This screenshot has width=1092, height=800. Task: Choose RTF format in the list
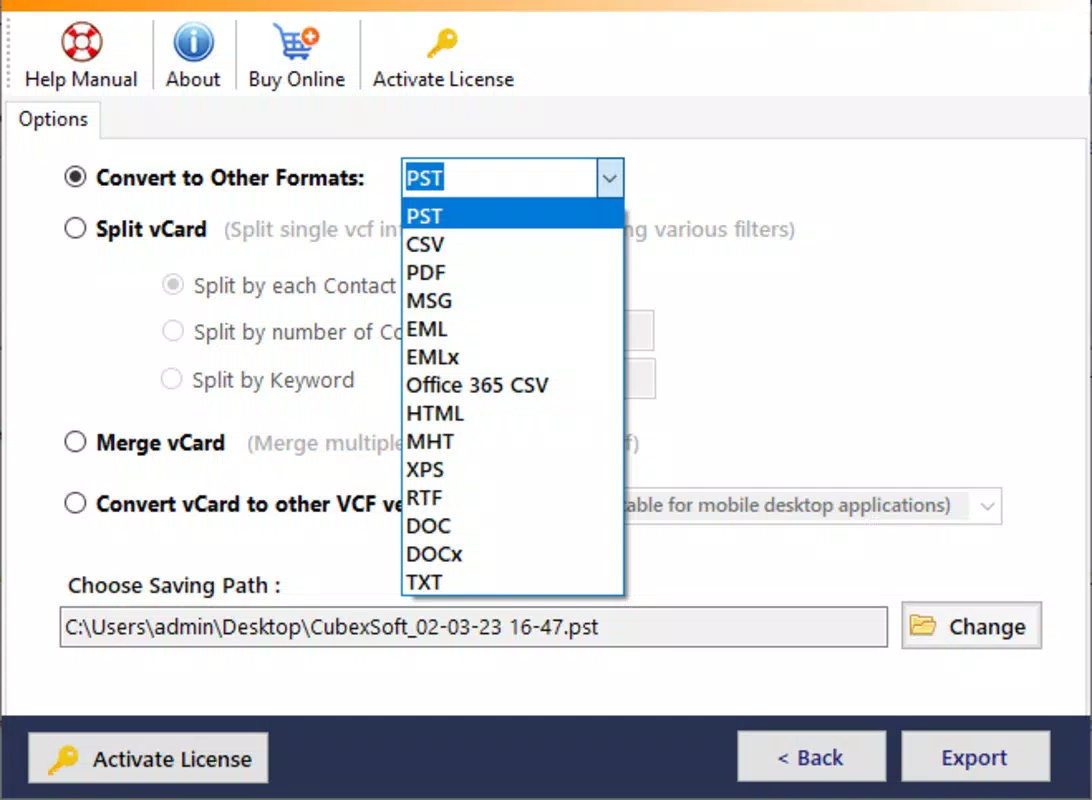(x=513, y=497)
